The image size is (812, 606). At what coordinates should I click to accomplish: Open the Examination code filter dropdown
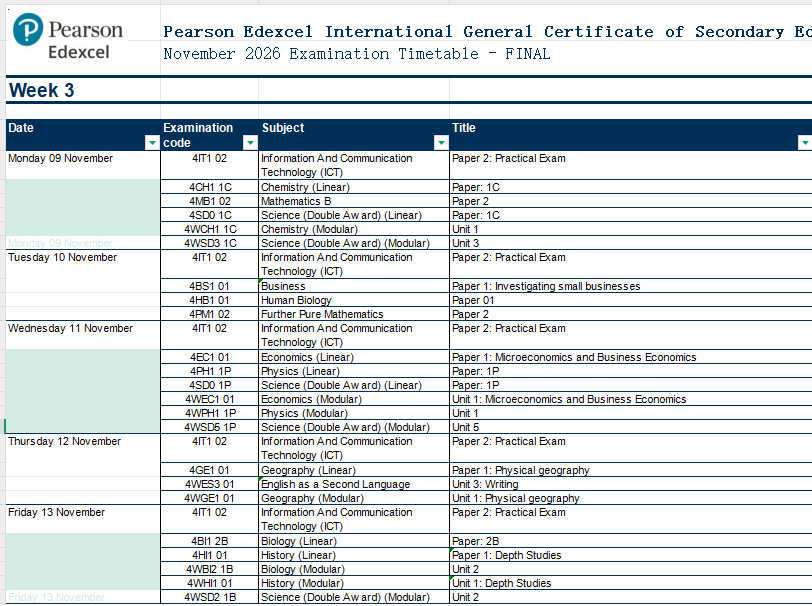tap(250, 142)
